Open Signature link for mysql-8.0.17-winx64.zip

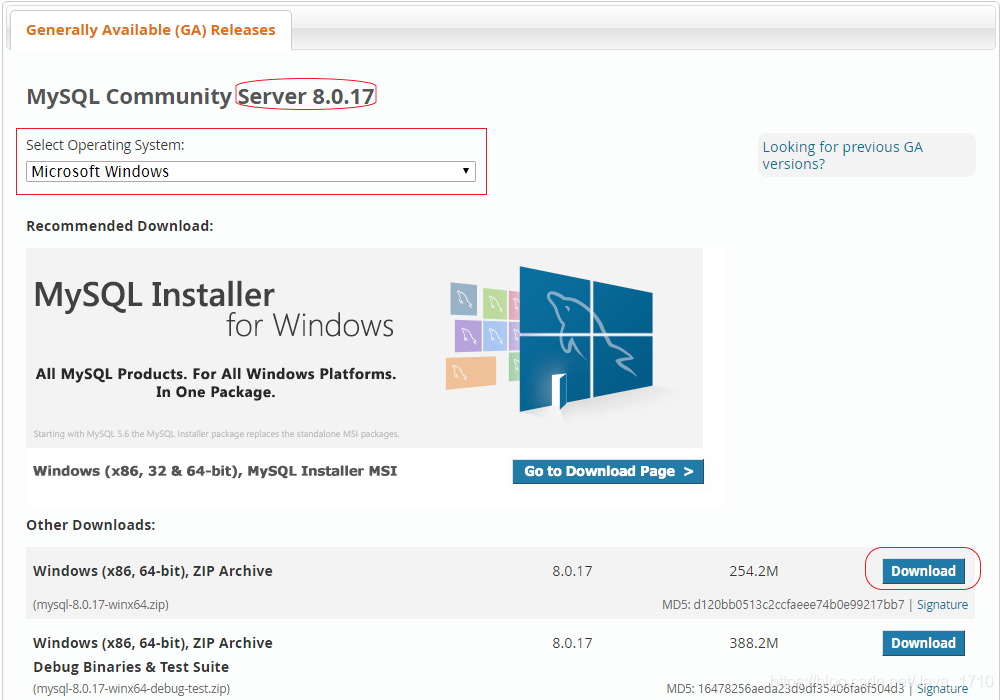(942, 605)
